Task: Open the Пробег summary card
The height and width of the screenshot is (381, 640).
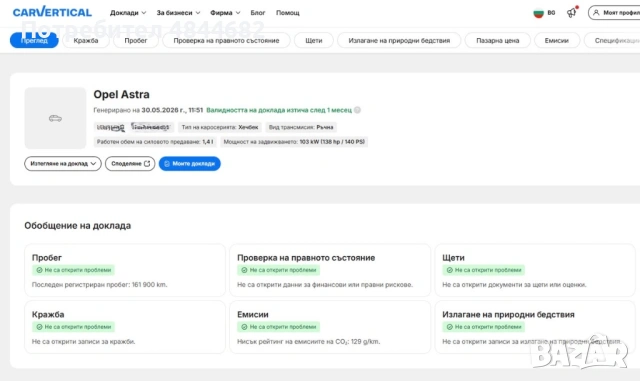Action: pos(125,270)
